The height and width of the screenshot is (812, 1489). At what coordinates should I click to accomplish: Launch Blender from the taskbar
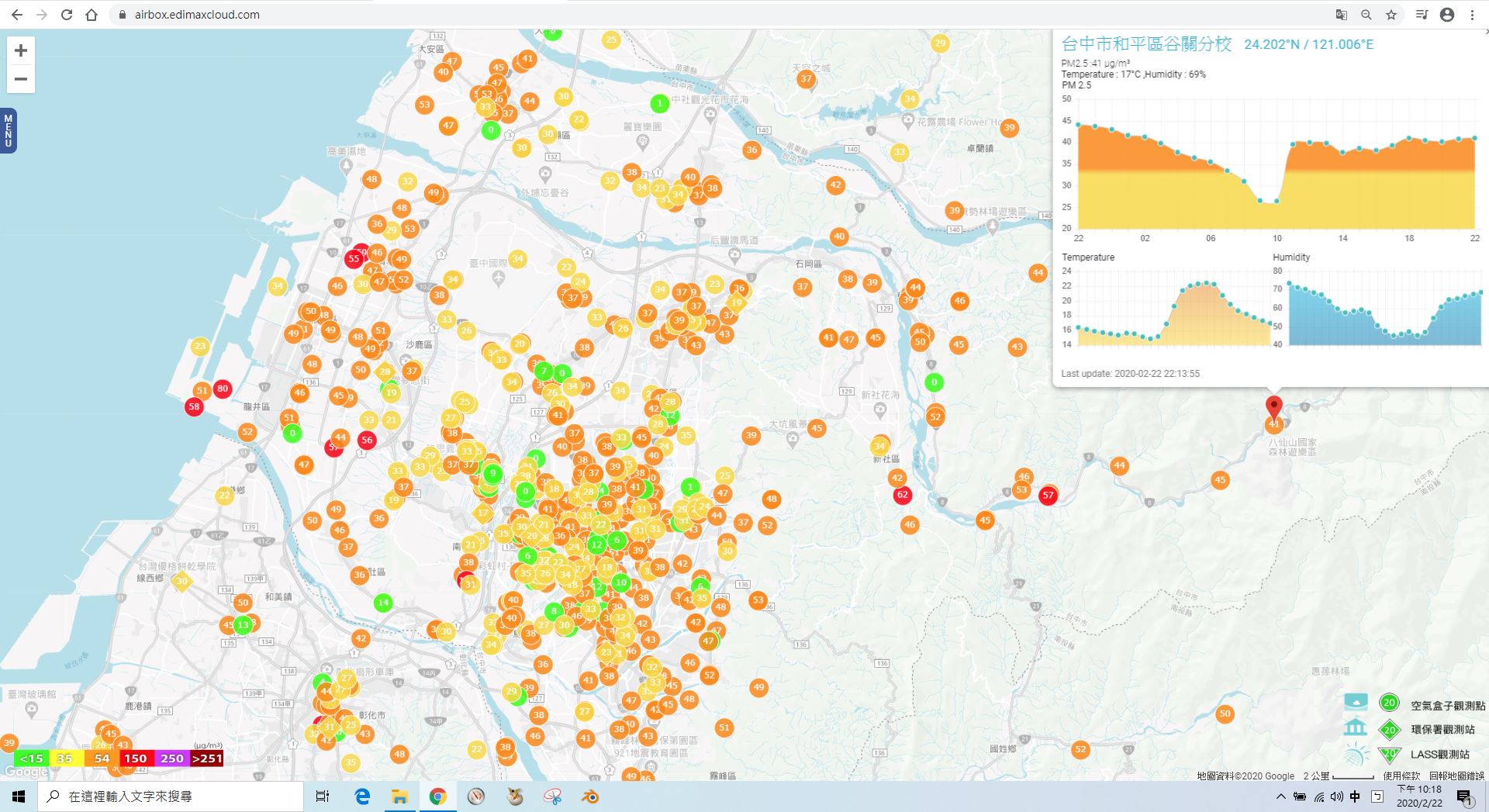591,796
